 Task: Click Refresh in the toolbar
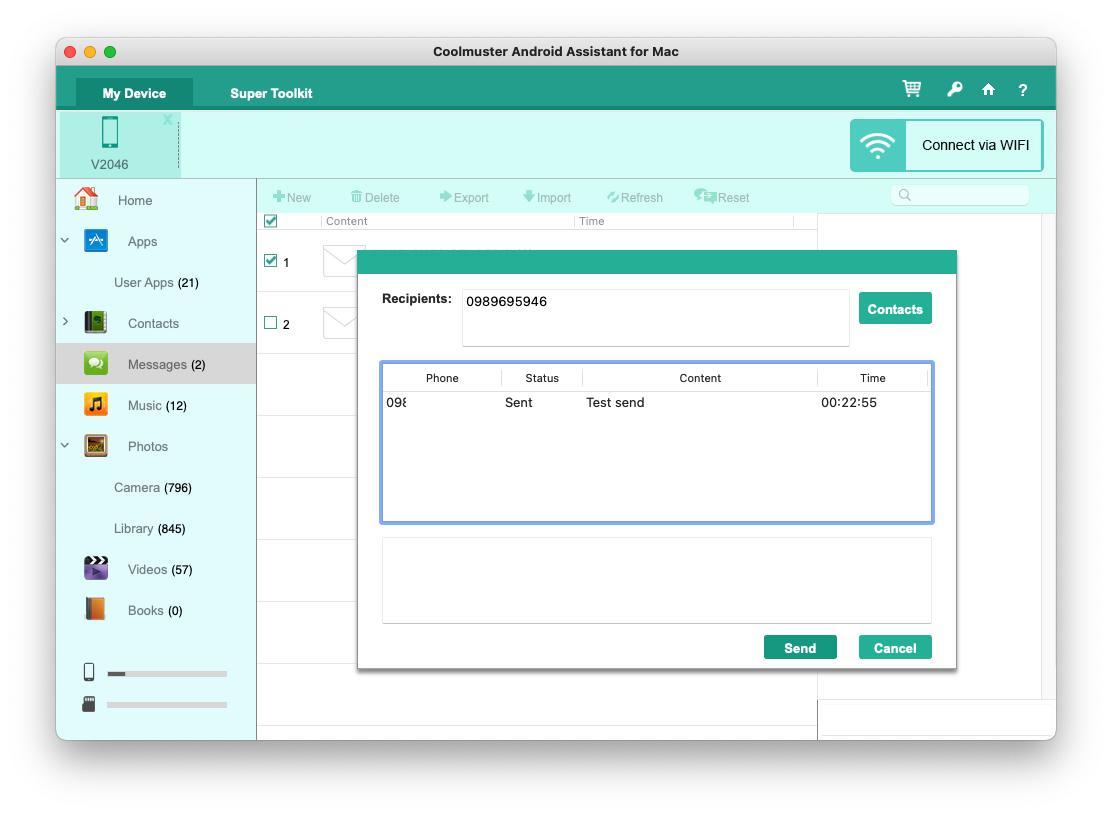point(635,197)
